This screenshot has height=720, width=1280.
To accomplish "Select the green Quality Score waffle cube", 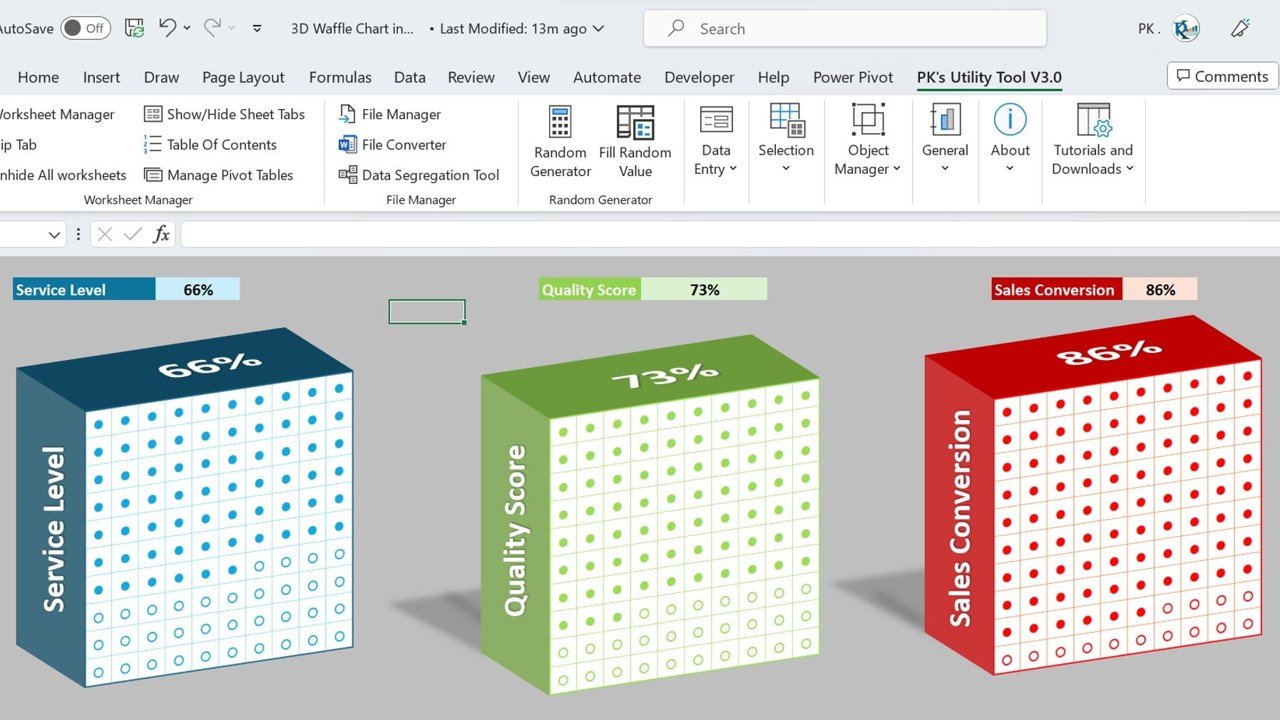I will 650,515.
